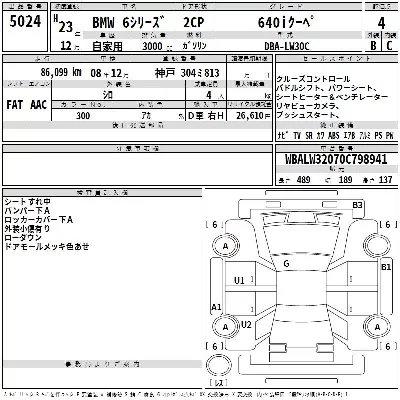Select the ナビ equipment code

point(284,136)
